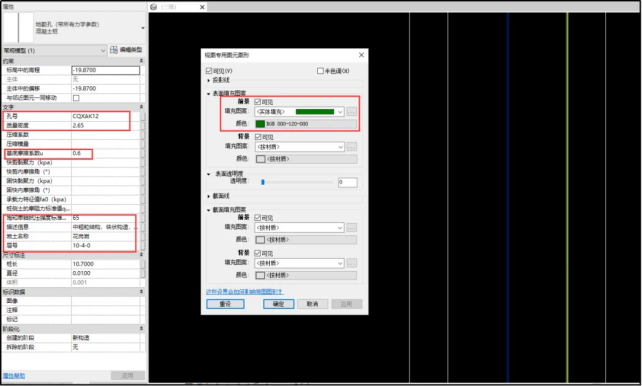
Task: Open browse button beside cut background fill pattern
Action: tap(351, 263)
